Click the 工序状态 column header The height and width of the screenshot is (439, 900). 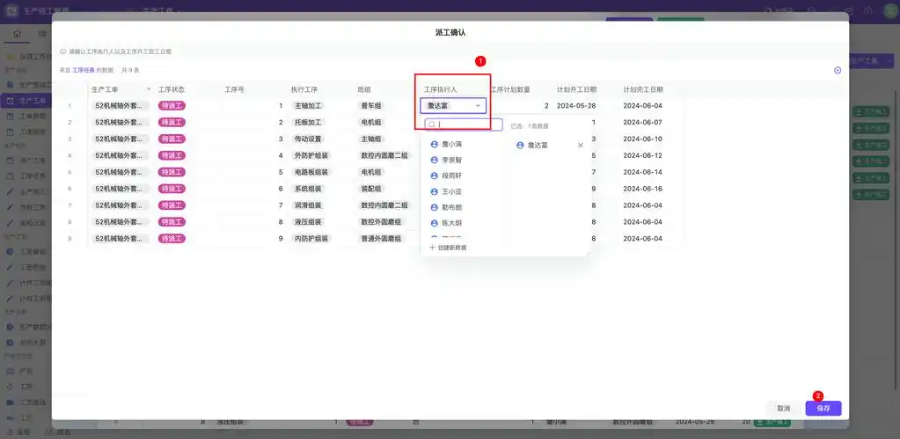(x=172, y=90)
